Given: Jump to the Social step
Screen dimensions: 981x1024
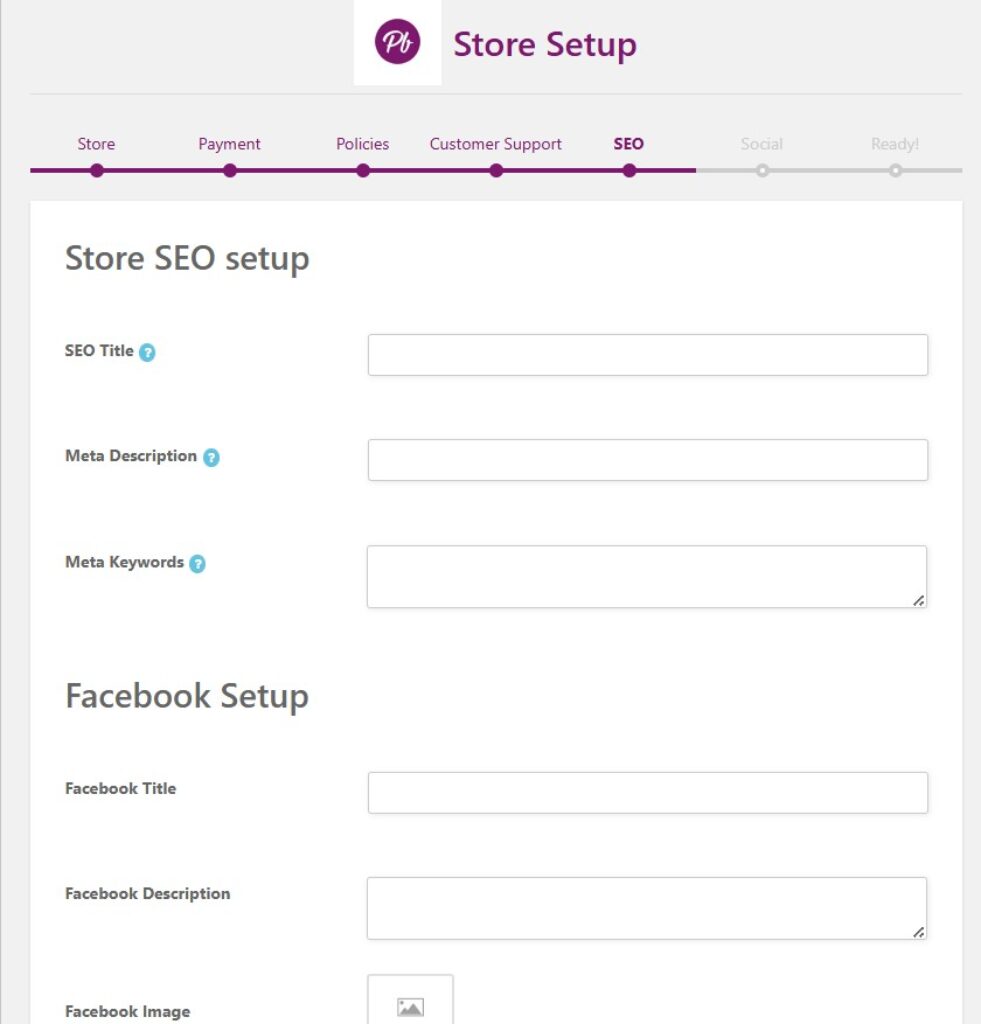Looking at the screenshot, I should click(x=761, y=144).
